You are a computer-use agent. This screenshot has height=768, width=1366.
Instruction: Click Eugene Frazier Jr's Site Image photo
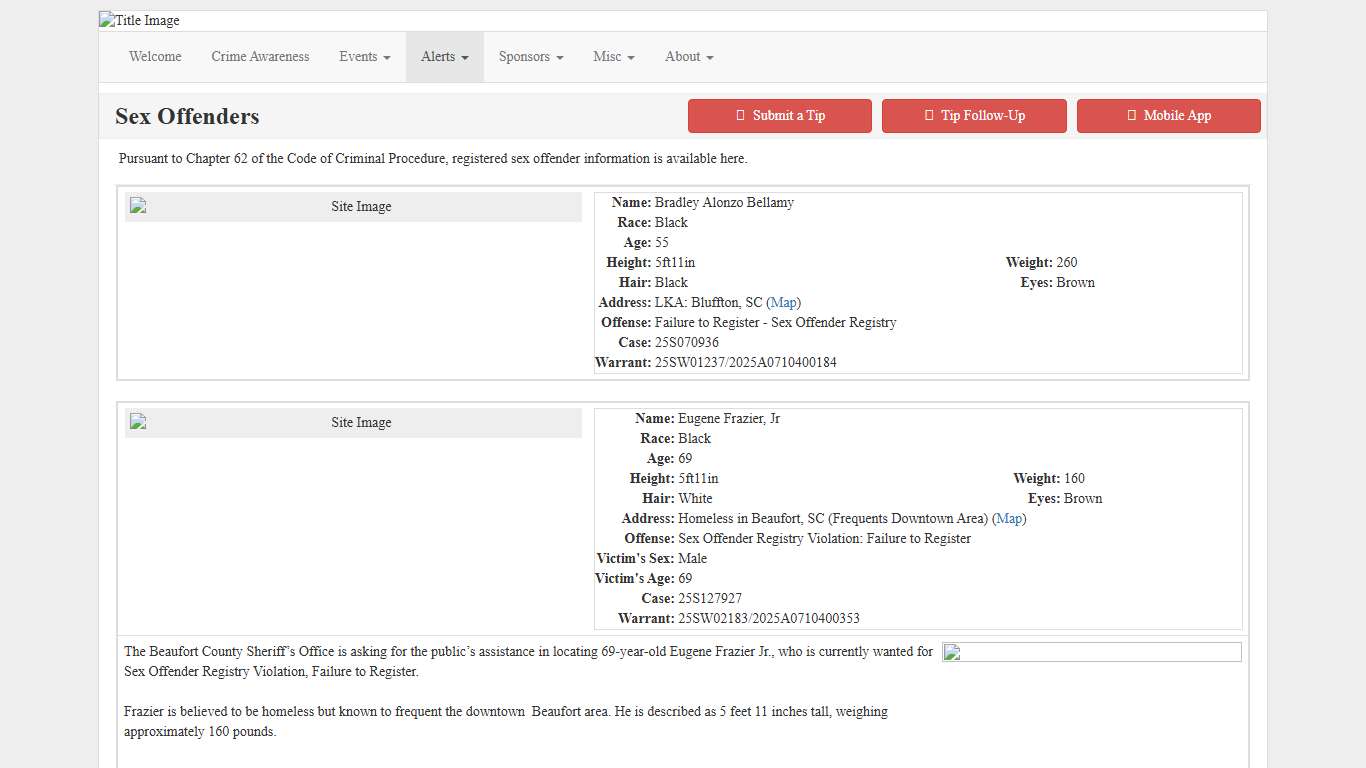(353, 423)
